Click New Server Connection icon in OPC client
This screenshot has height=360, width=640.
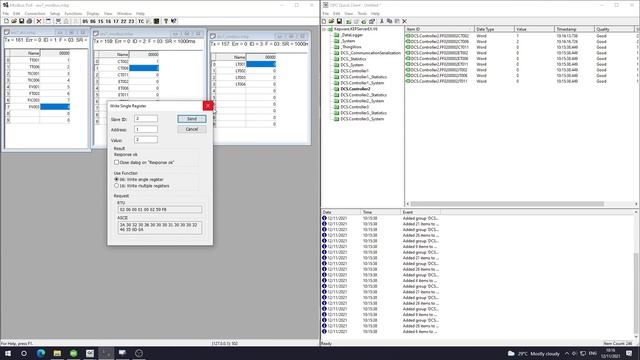tap(349, 21)
